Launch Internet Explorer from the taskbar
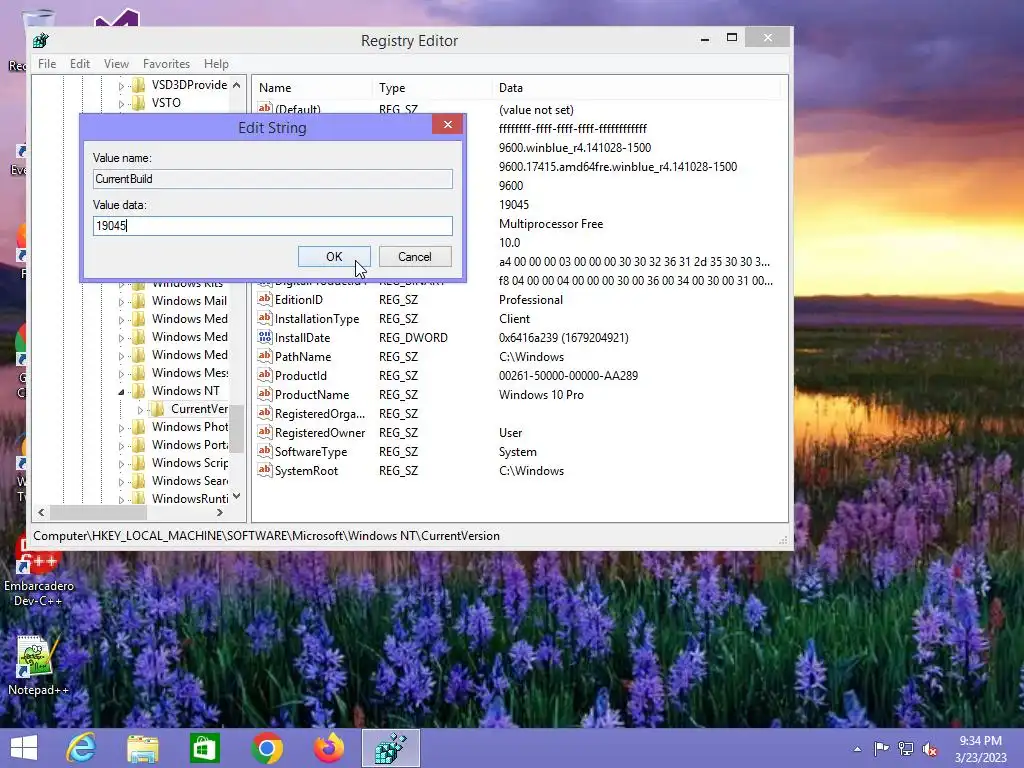1024x768 pixels. point(81,748)
